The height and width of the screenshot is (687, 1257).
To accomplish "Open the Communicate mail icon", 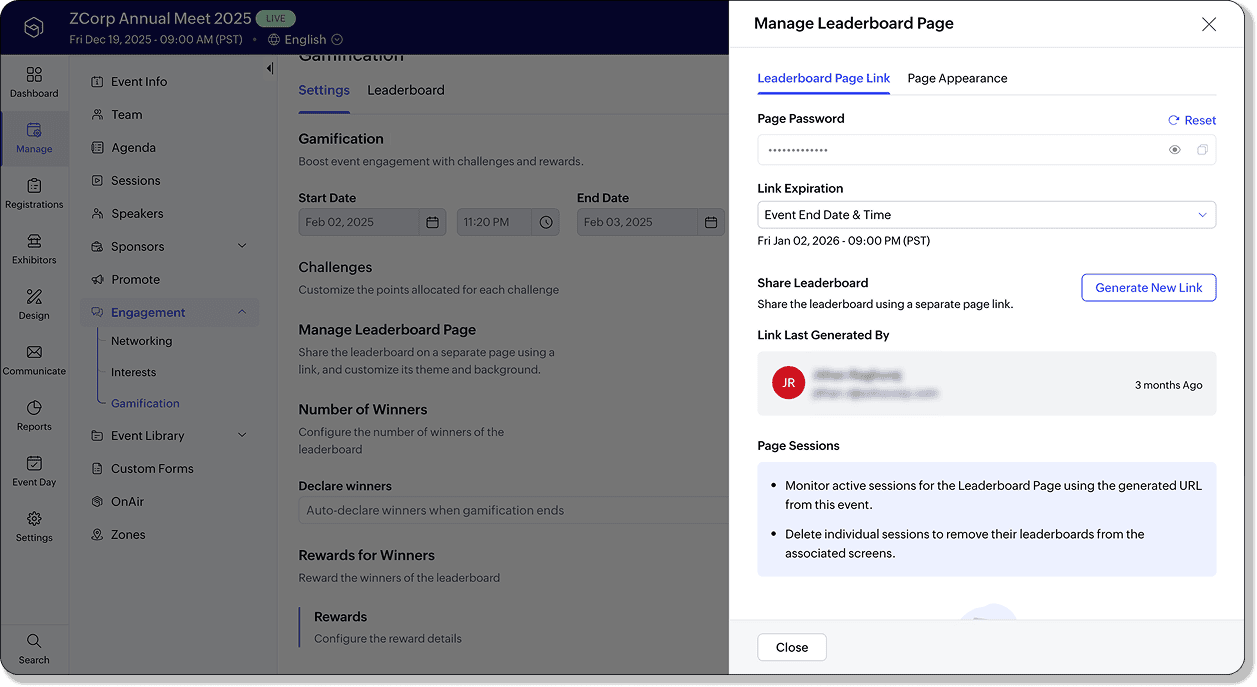I will tap(34, 352).
